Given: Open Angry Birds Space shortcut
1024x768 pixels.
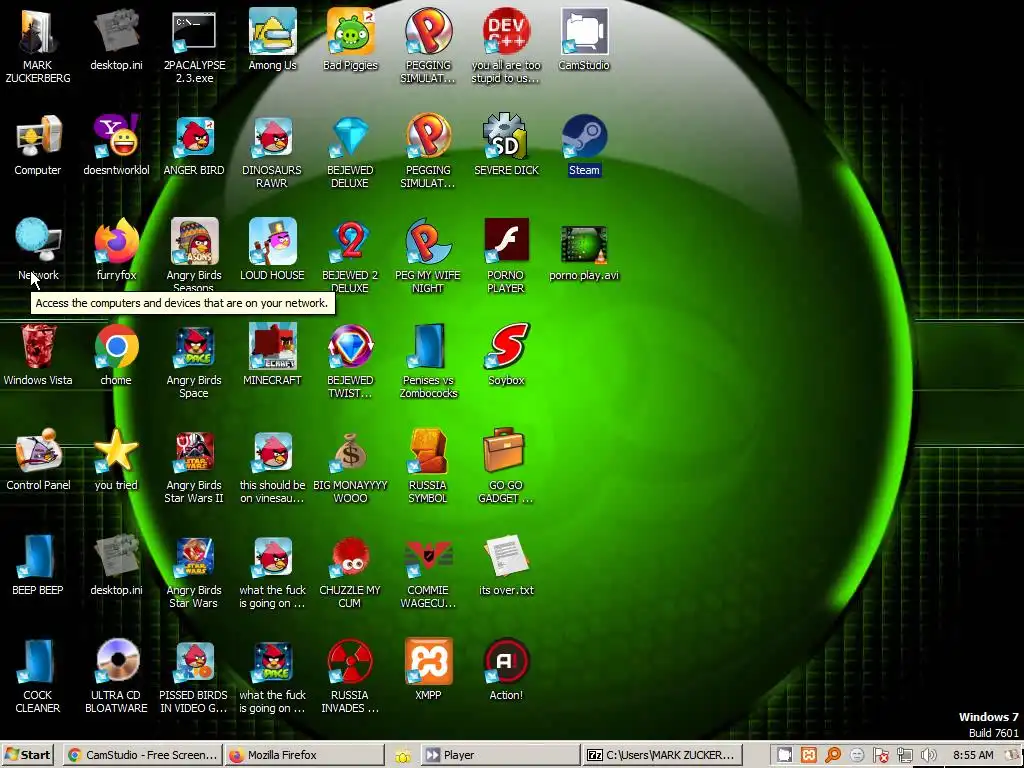Looking at the screenshot, I should coord(194,347).
